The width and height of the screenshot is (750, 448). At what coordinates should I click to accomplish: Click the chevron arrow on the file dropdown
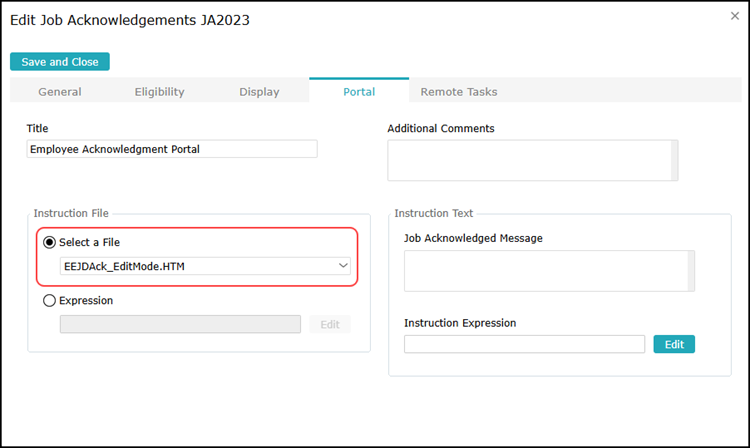click(343, 266)
